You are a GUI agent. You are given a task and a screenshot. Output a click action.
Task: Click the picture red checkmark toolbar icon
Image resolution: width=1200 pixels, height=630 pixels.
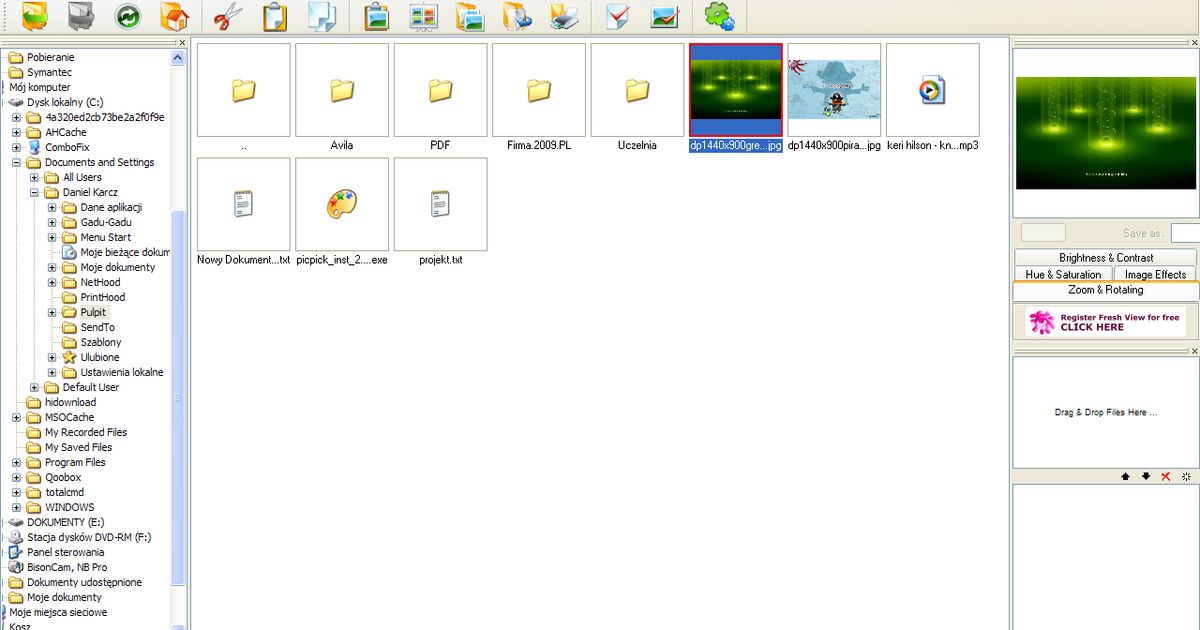pyautogui.click(x=665, y=16)
